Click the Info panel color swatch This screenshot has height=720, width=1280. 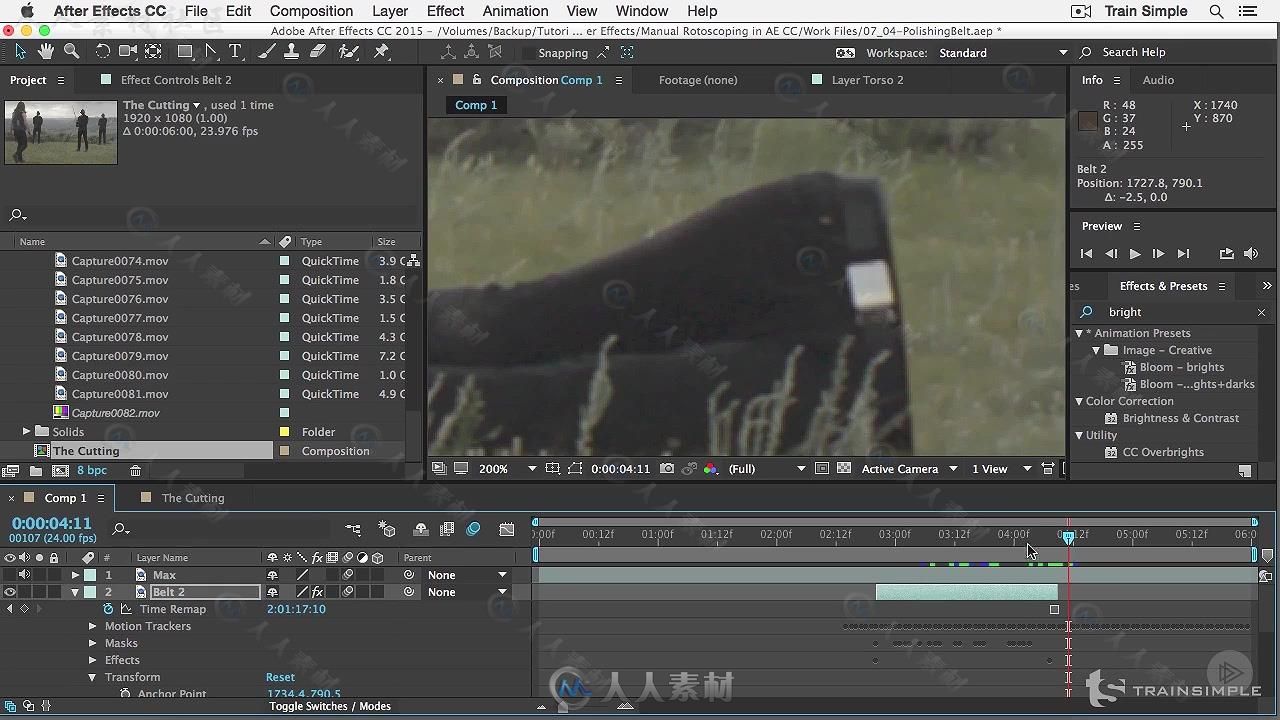click(1087, 123)
